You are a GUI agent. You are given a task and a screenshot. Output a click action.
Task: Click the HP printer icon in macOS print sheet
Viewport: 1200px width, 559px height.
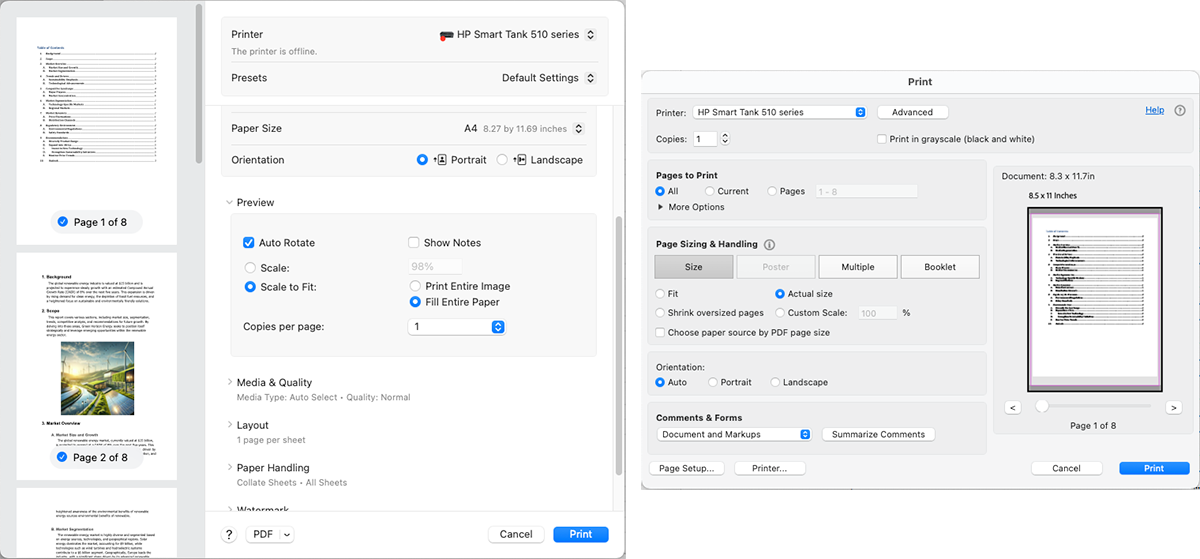[447, 35]
